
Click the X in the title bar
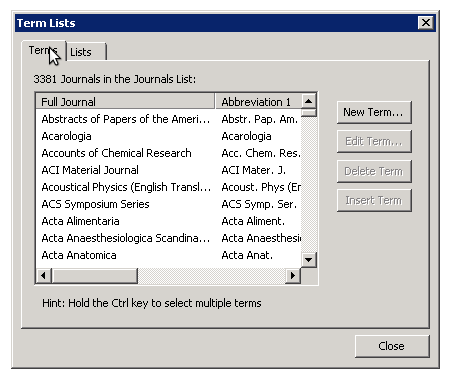coord(426,23)
